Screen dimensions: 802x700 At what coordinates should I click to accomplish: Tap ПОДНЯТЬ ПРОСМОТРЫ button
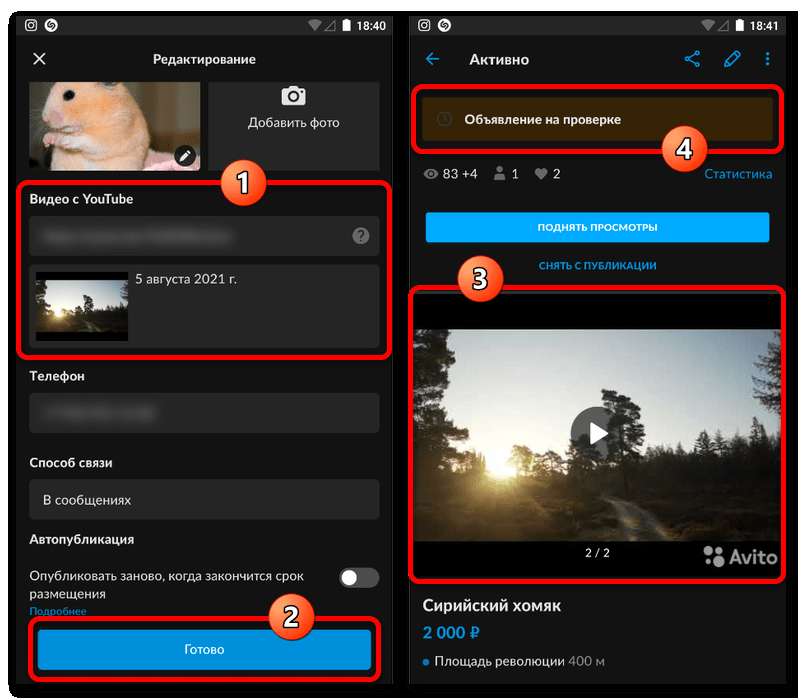tap(597, 227)
